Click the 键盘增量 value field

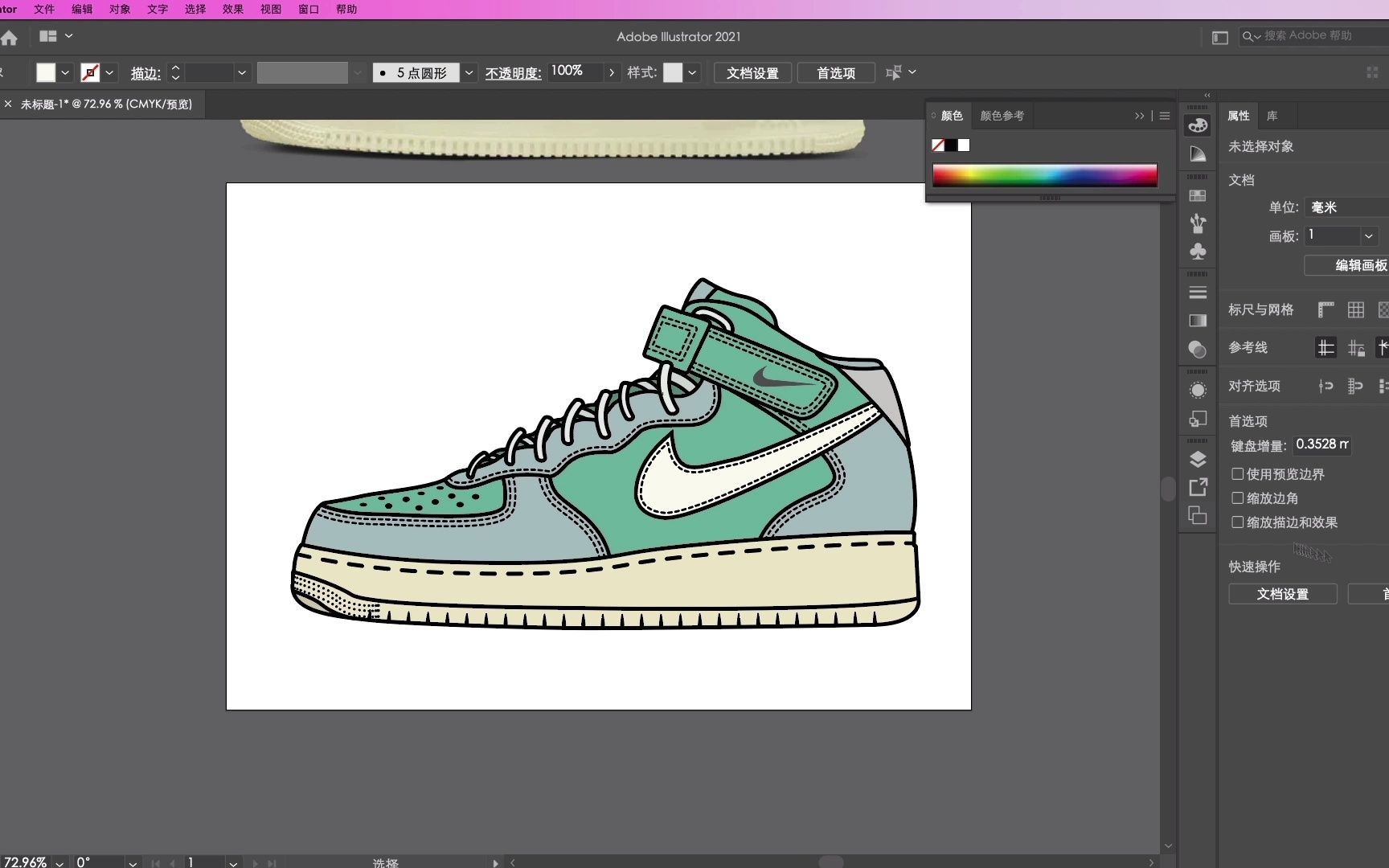(1322, 444)
